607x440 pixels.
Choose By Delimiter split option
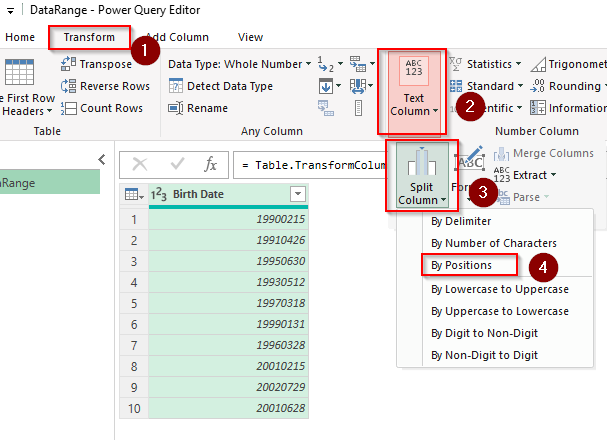tap(461, 221)
